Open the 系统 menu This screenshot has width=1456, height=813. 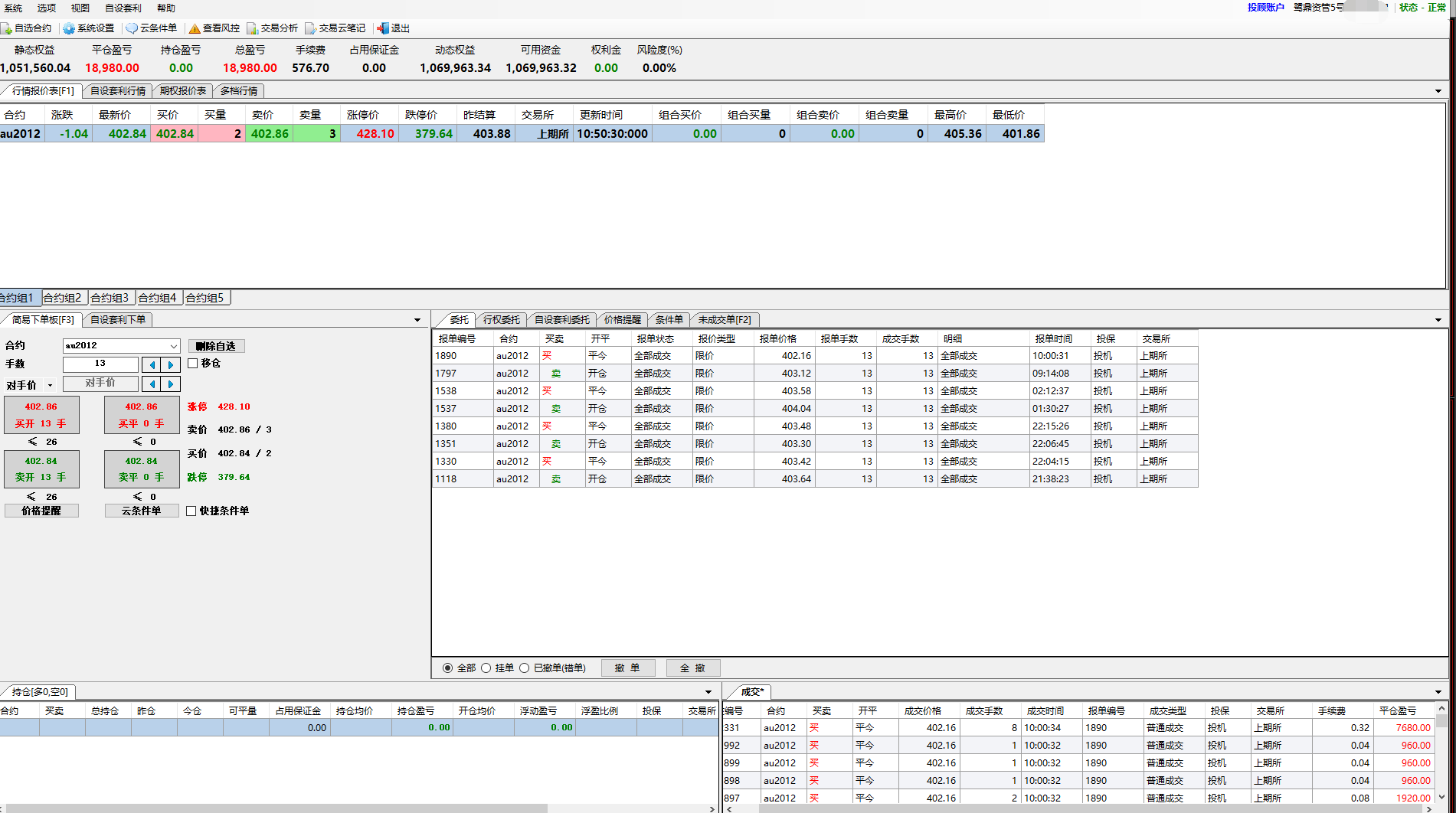(13, 8)
